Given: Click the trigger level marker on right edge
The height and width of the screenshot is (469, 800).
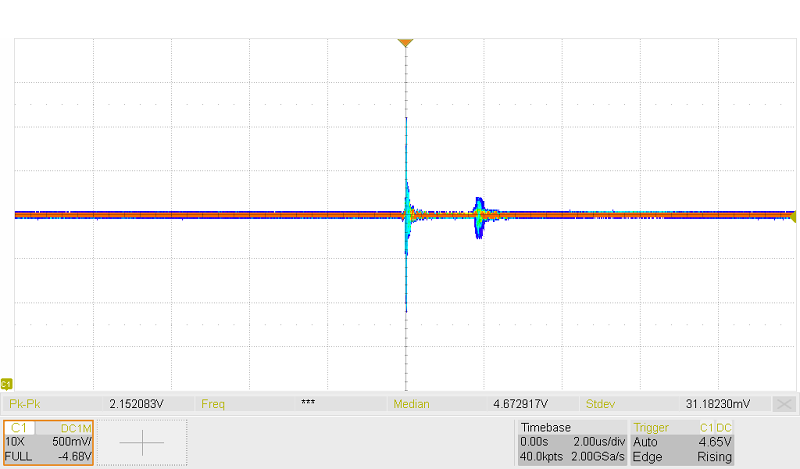Looking at the screenshot, I should [x=794, y=216].
